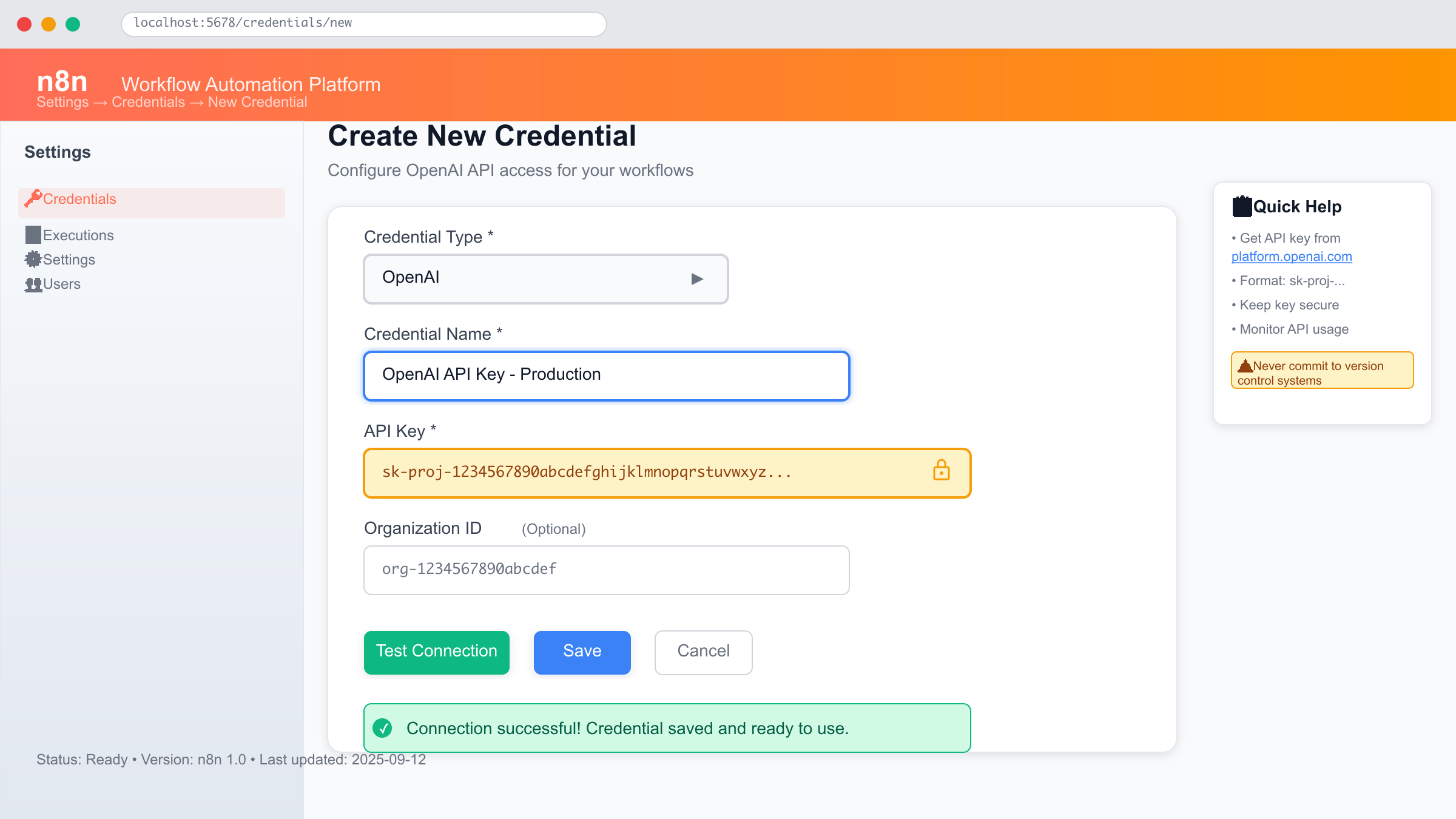Click the Quick Help clipboard icon
The image size is (1456, 819).
[x=1242, y=206]
